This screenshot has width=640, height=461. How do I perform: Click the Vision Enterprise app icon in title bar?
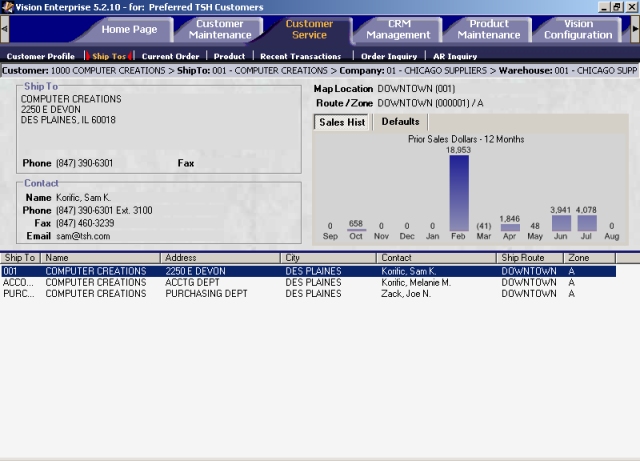click(x=7, y=7)
